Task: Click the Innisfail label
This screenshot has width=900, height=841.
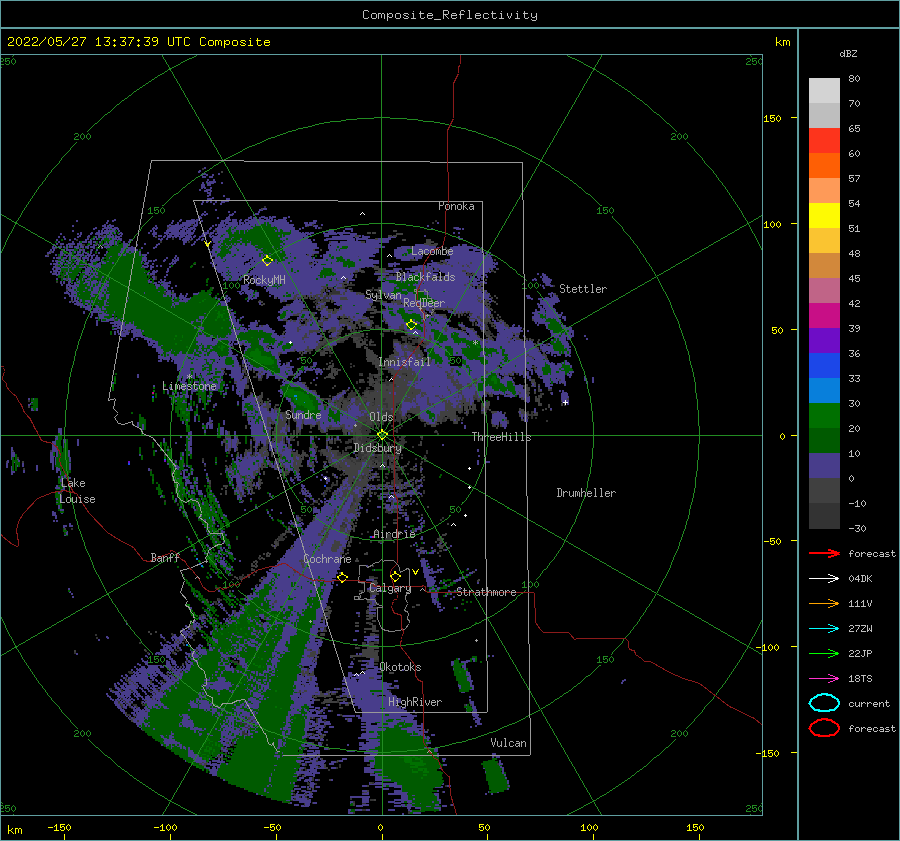Action: click(404, 362)
